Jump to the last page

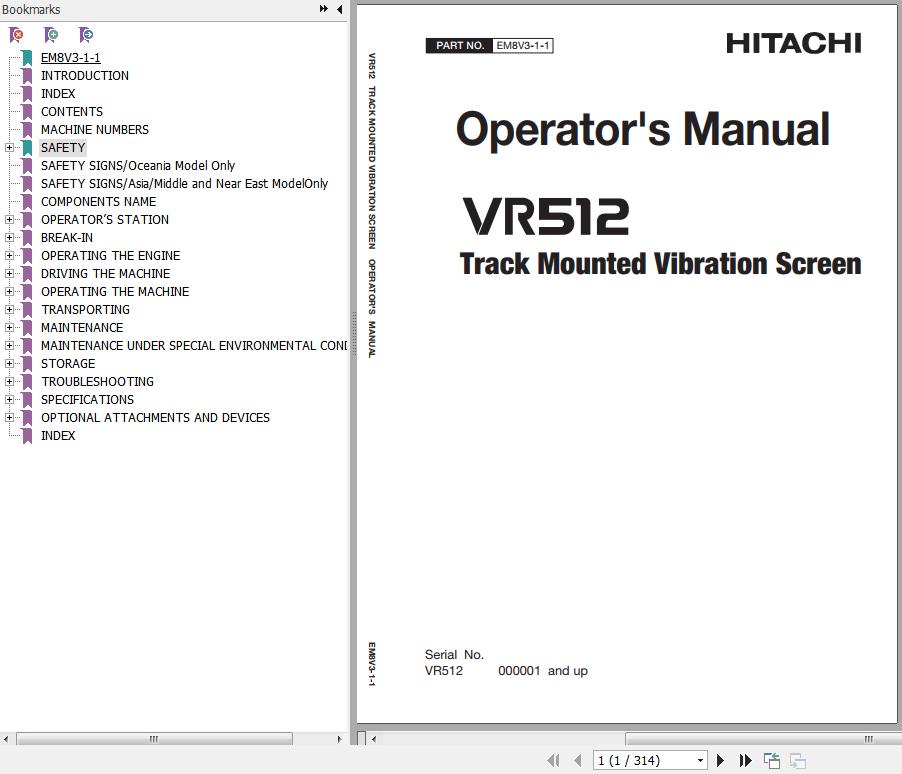point(746,761)
